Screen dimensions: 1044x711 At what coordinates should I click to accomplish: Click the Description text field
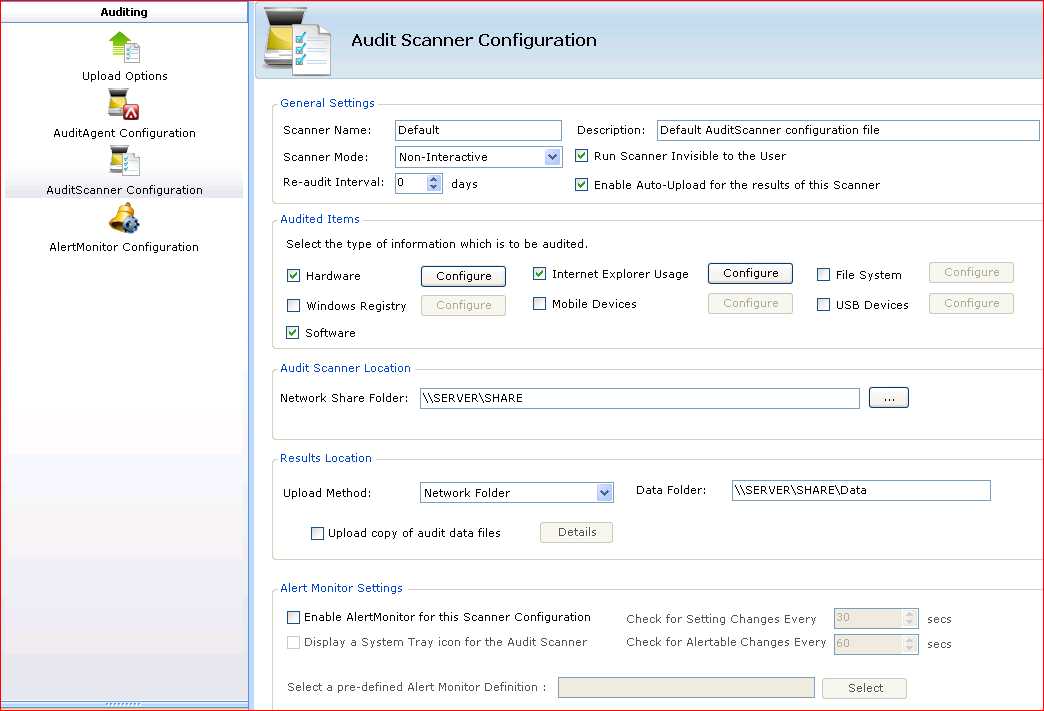click(848, 130)
